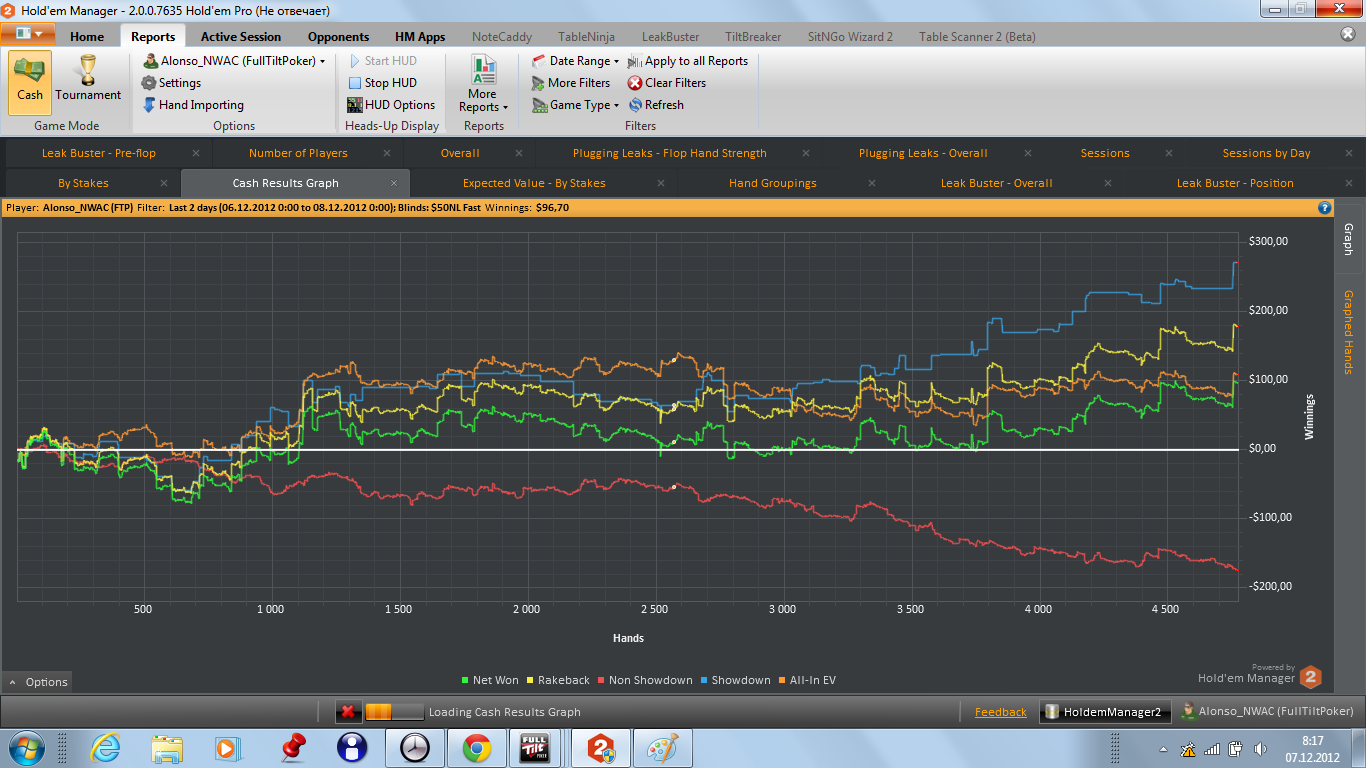Open the LeakBuster tab
This screenshot has height=768, width=1366.
pyautogui.click(x=670, y=36)
